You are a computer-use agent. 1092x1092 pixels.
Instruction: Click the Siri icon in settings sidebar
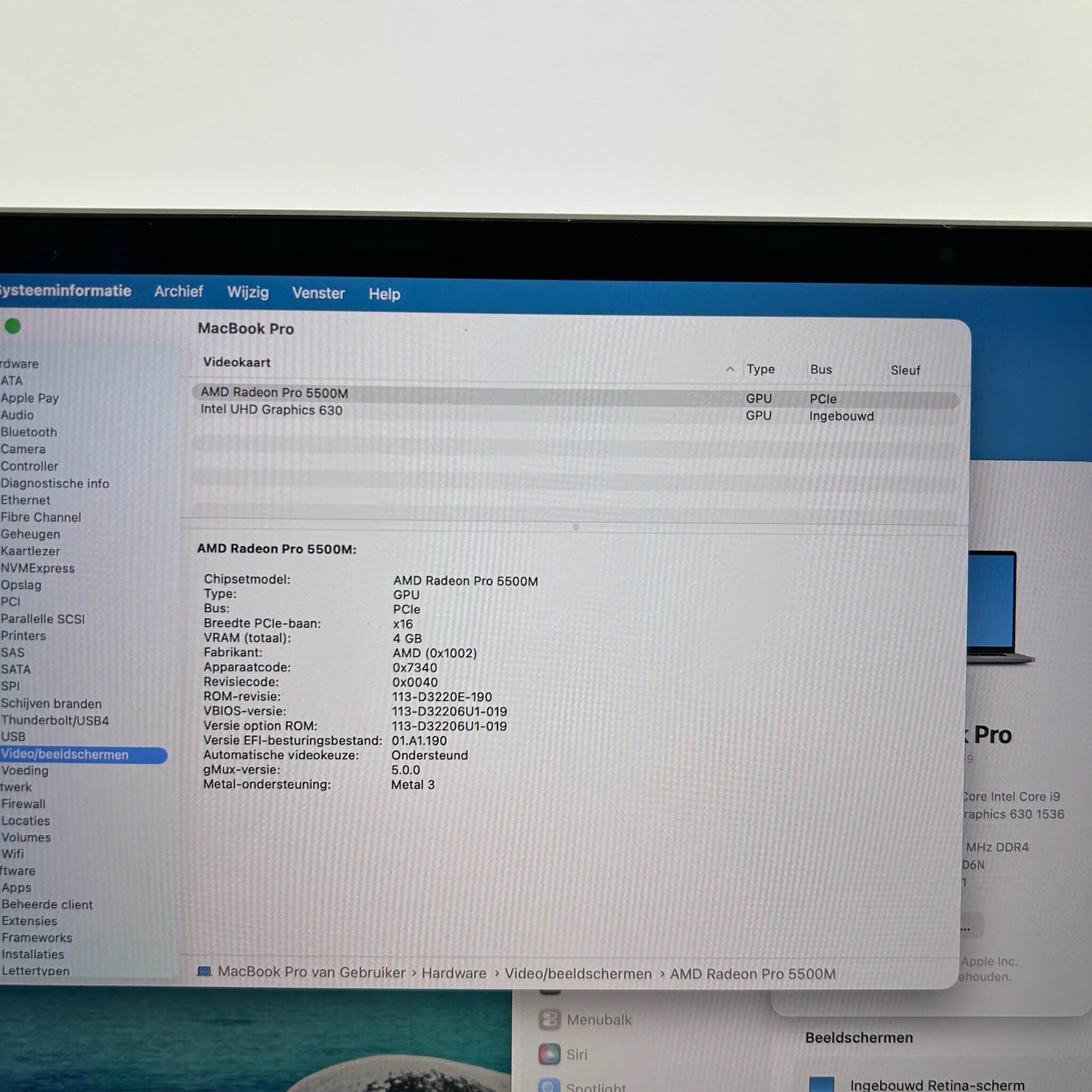[x=549, y=1054]
